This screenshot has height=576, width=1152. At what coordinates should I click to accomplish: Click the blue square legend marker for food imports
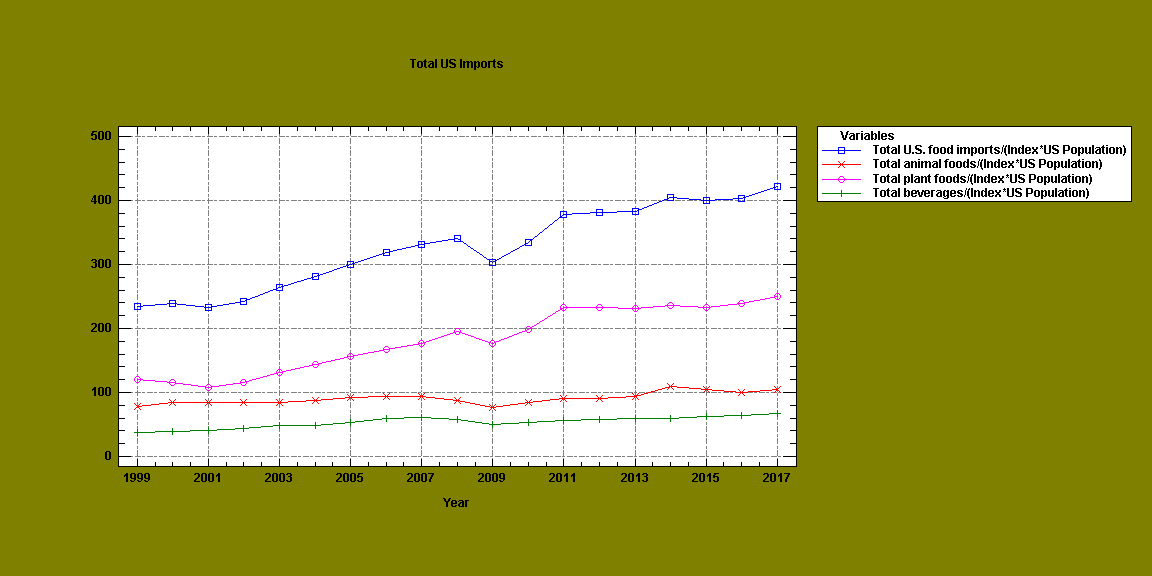pos(841,150)
